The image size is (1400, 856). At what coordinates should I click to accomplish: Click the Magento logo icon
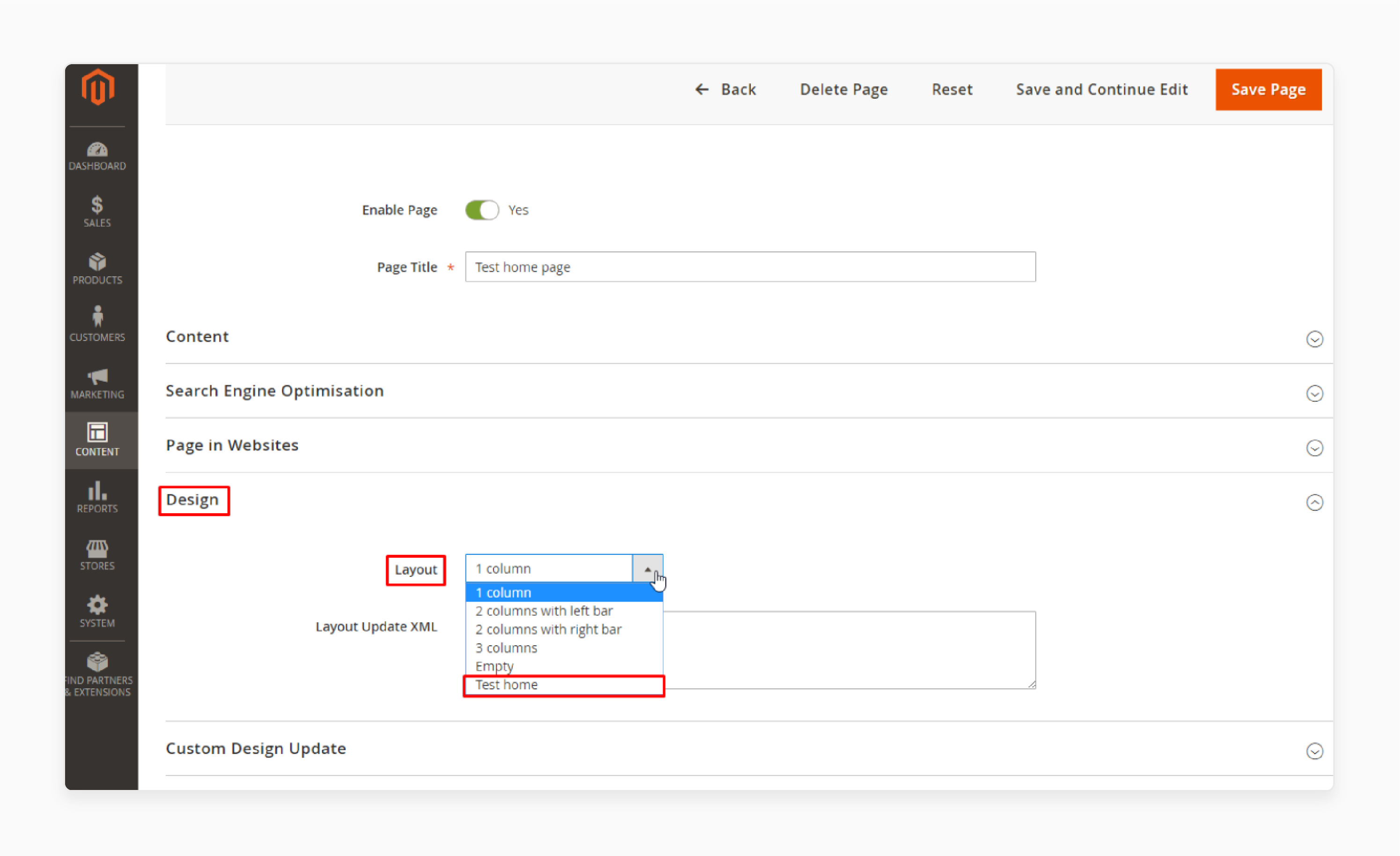[x=98, y=87]
